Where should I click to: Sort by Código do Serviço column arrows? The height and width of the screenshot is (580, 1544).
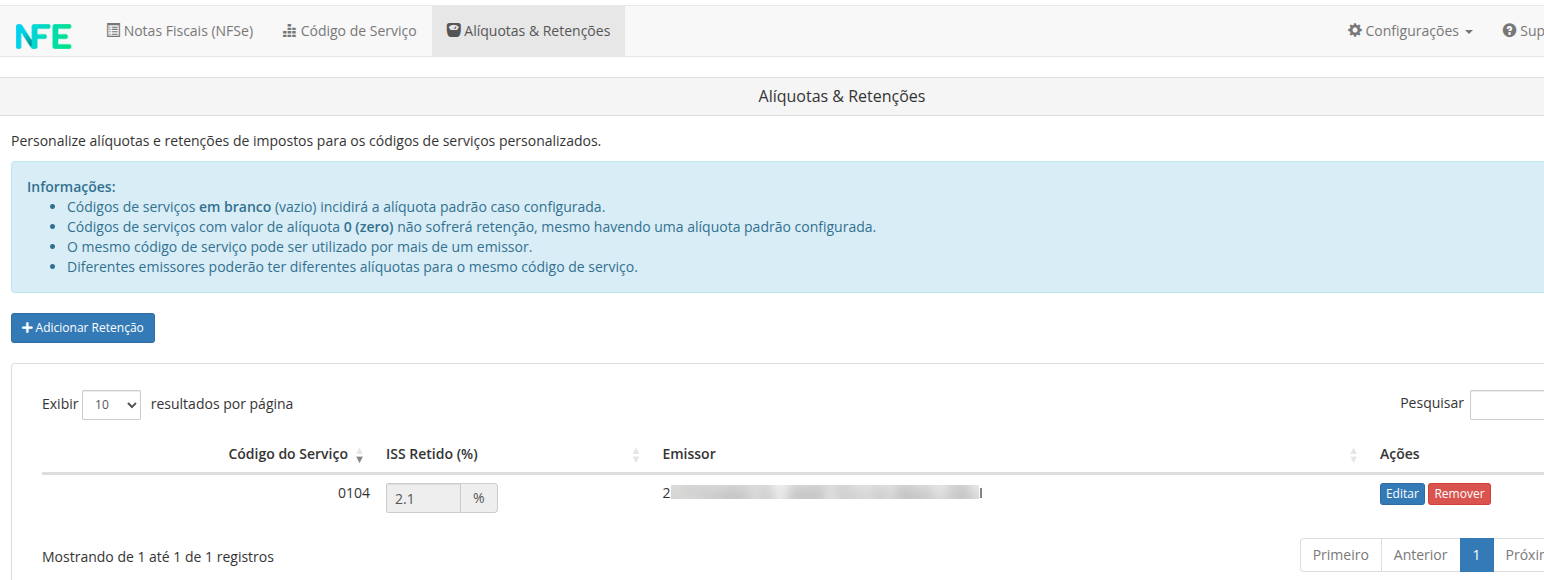point(359,456)
